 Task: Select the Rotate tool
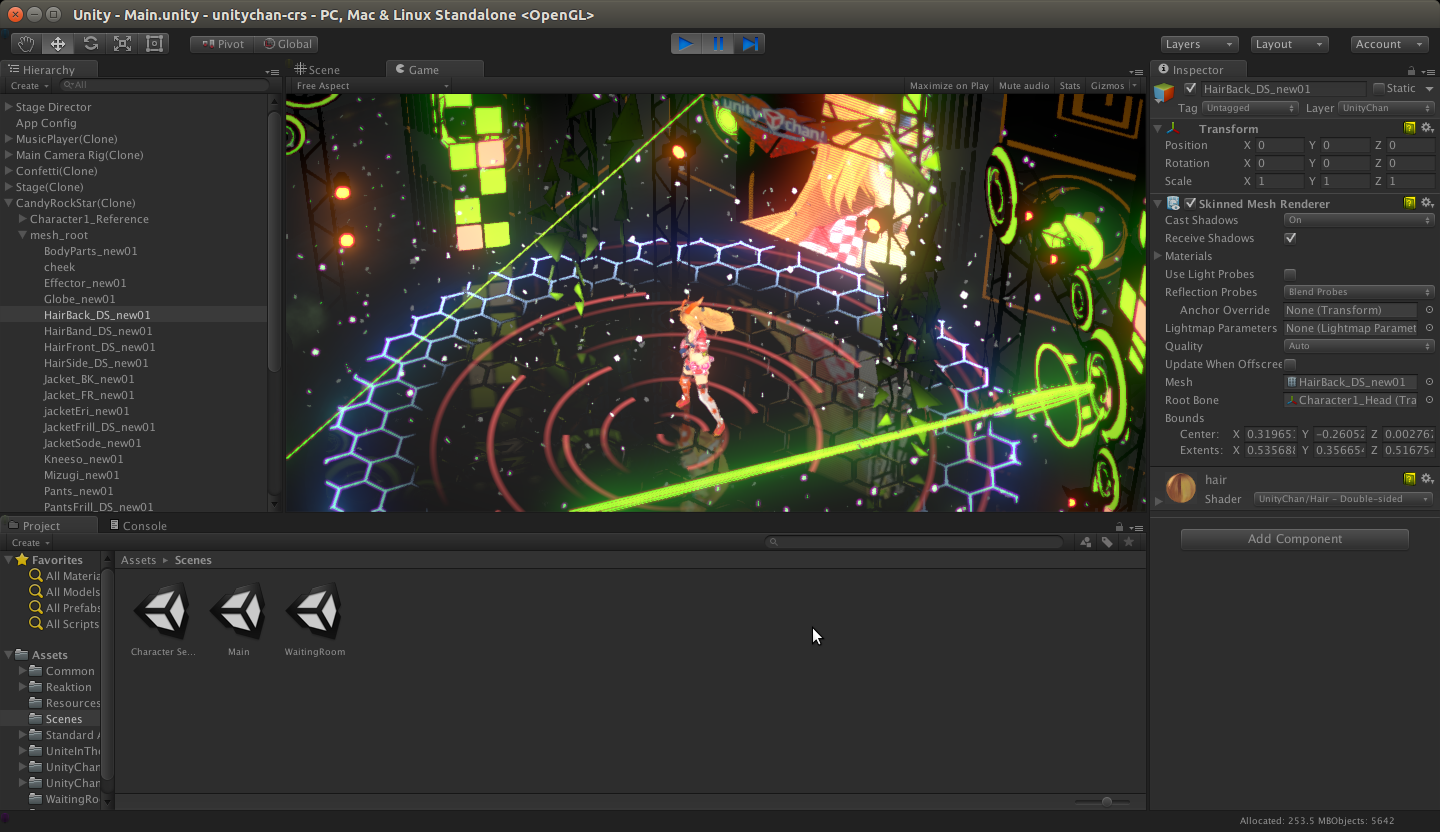(88, 43)
